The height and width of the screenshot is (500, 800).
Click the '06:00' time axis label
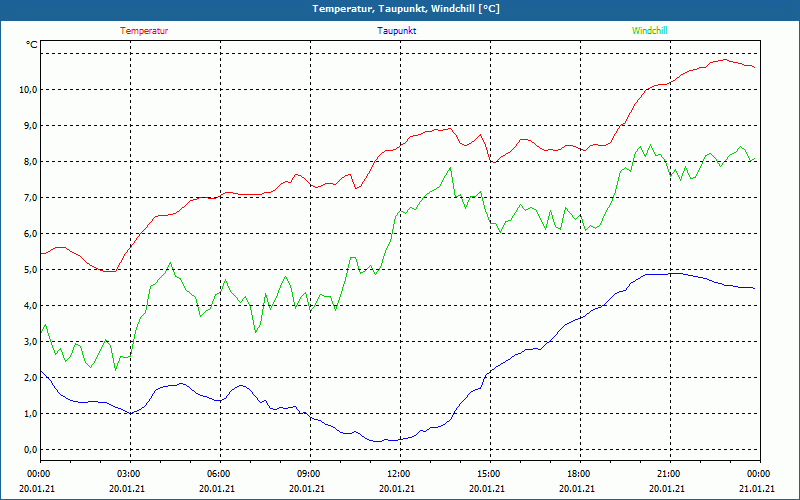pos(217,474)
